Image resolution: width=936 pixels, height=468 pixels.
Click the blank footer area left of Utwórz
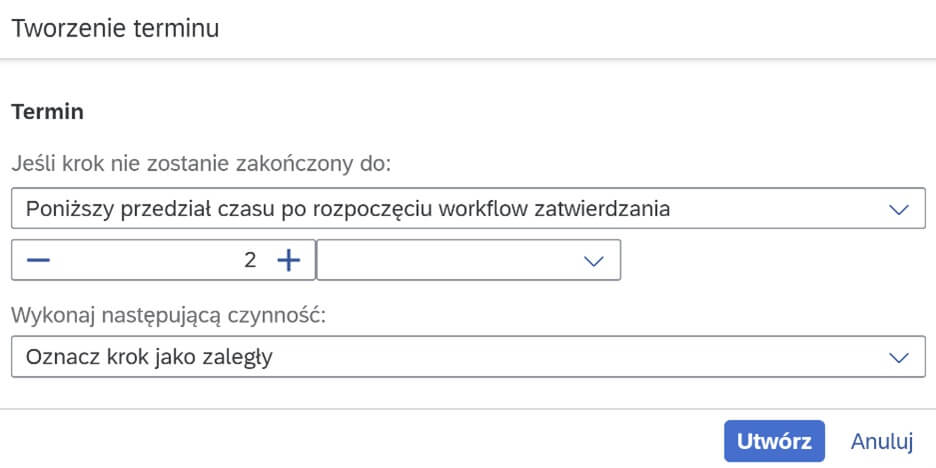tap(358, 441)
